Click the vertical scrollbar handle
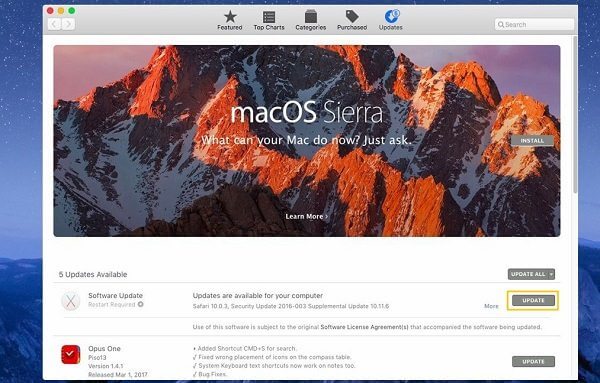This screenshot has height=383, width=600. (x=575, y=115)
